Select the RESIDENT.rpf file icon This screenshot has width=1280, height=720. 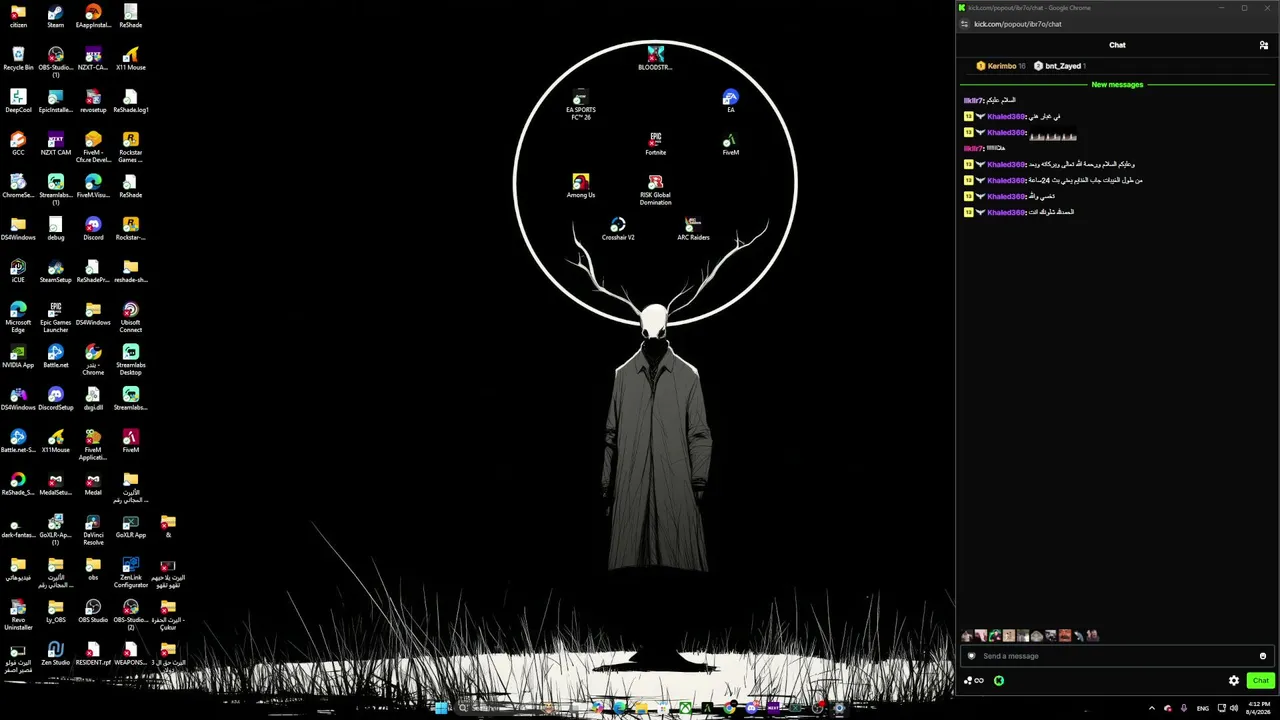point(93,653)
